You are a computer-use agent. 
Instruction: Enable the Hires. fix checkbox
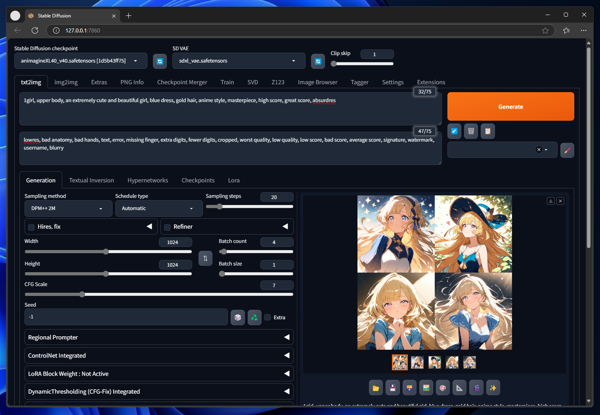pos(31,227)
